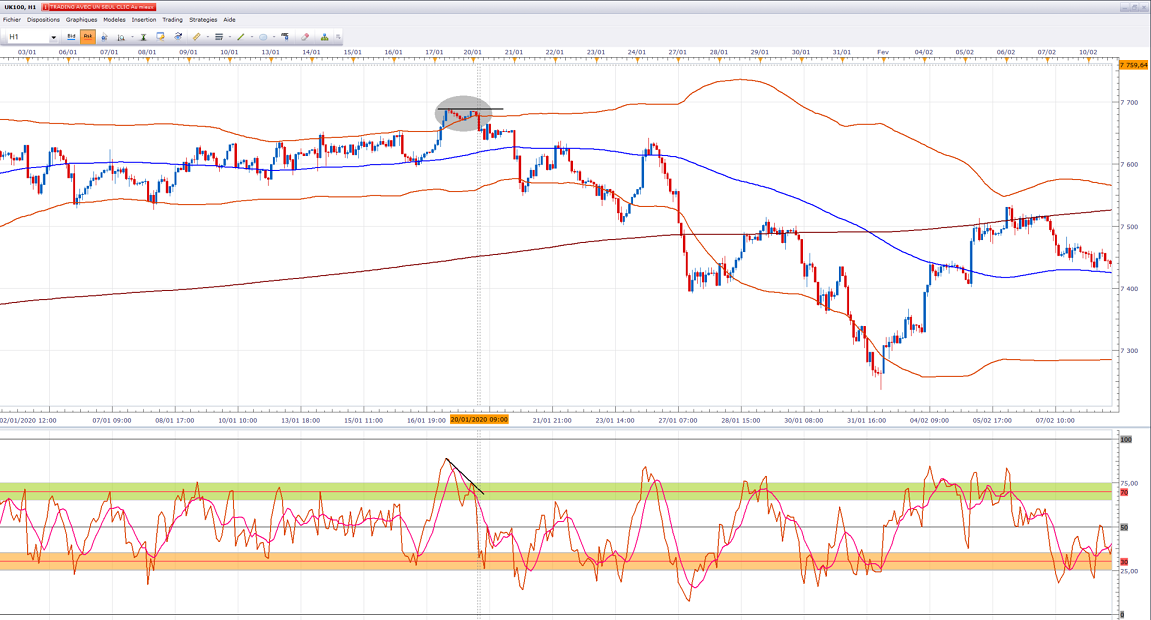
Task: Open the Fichier menu
Action: [12, 20]
